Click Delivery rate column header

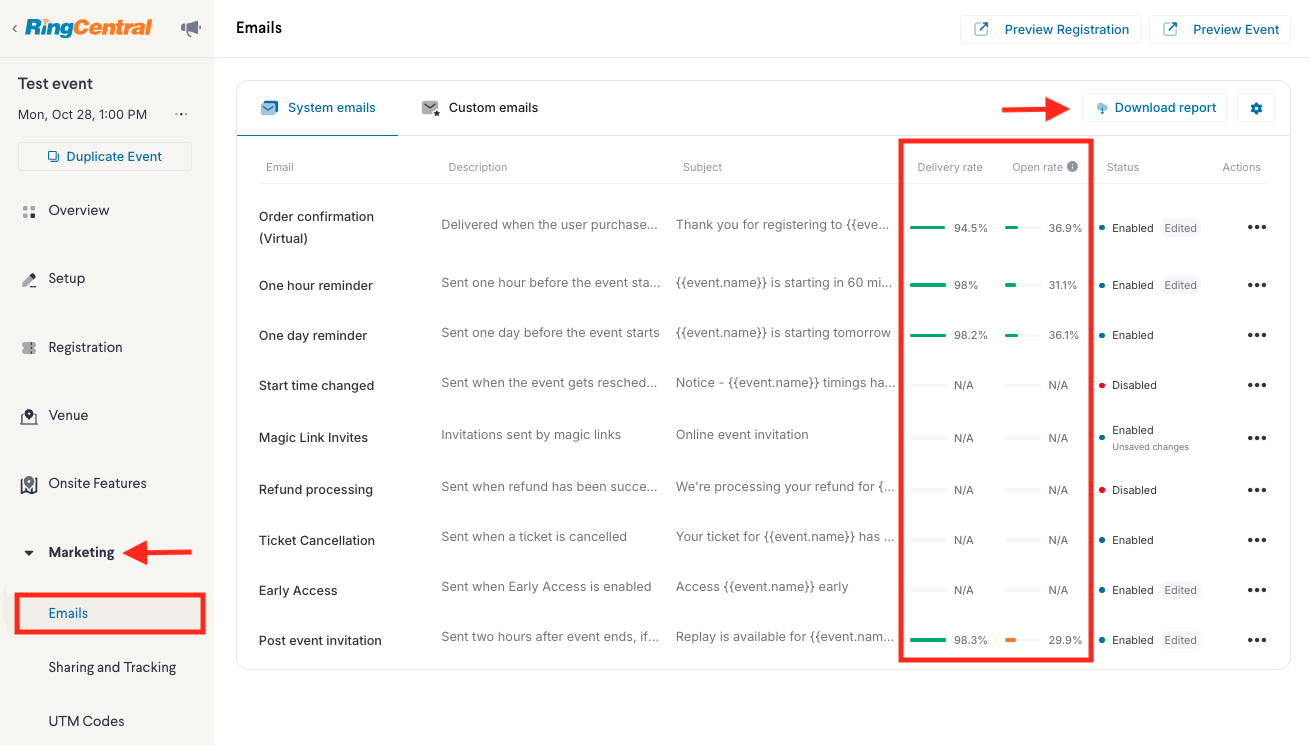(x=950, y=167)
